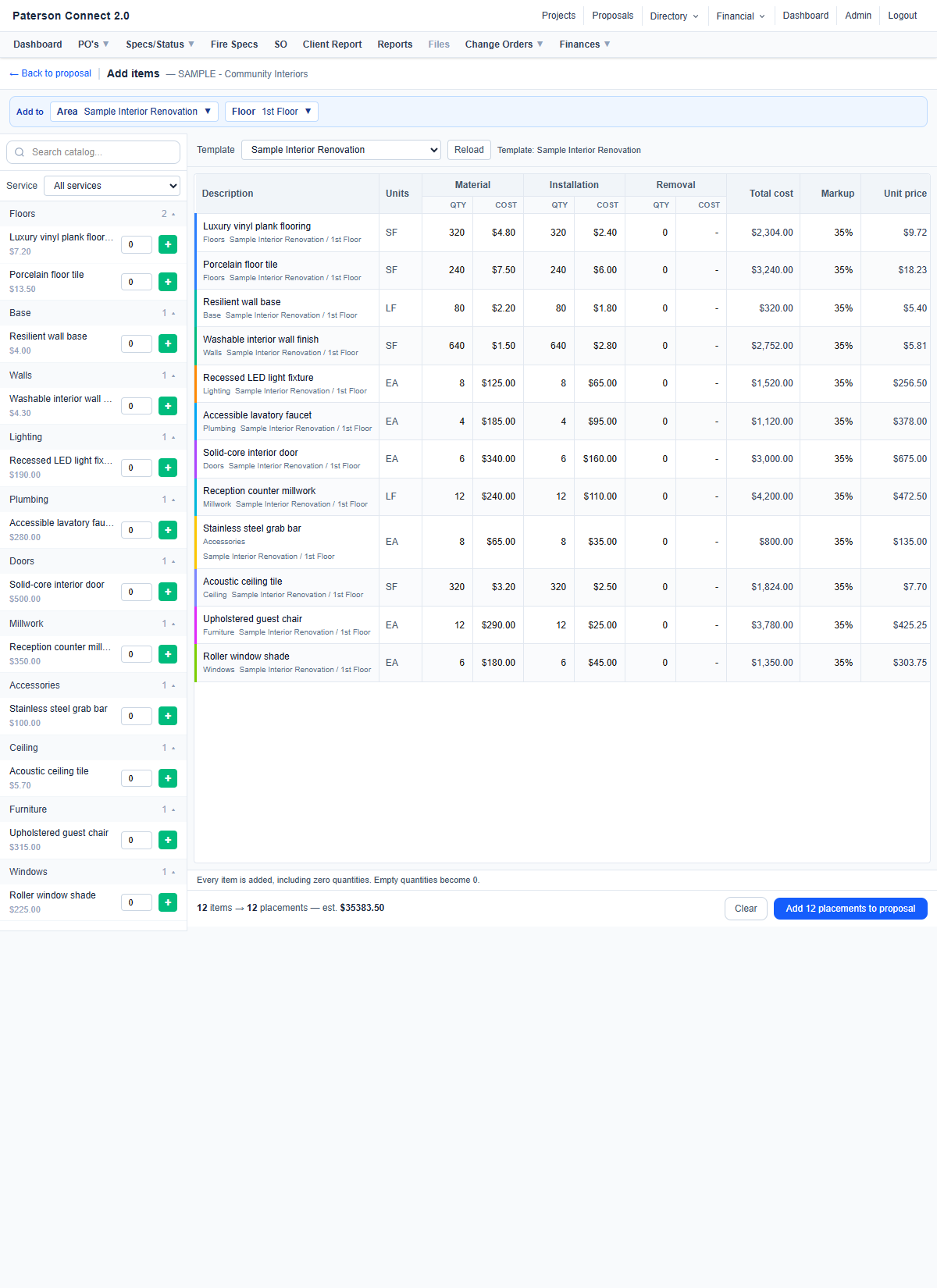The height and width of the screenshot is (1288, 937).
Task: Open the main Dashboard tab
Action: click(x=37, y=44)
